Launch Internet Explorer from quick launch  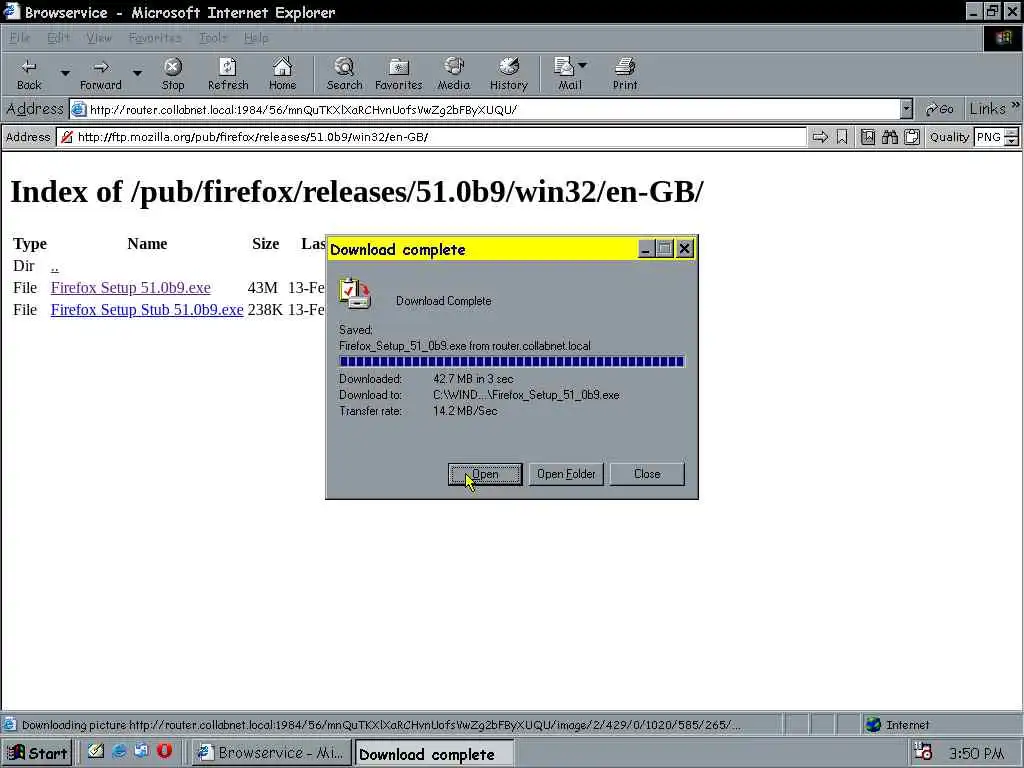tap(119, 752)
